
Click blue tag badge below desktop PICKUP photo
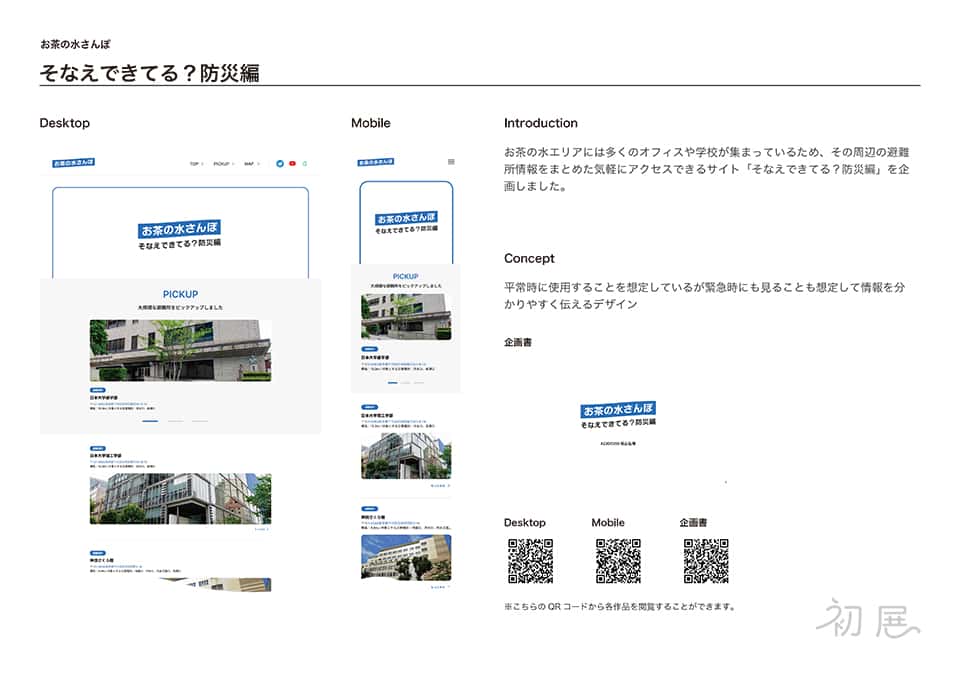click(x=97, y=390)
